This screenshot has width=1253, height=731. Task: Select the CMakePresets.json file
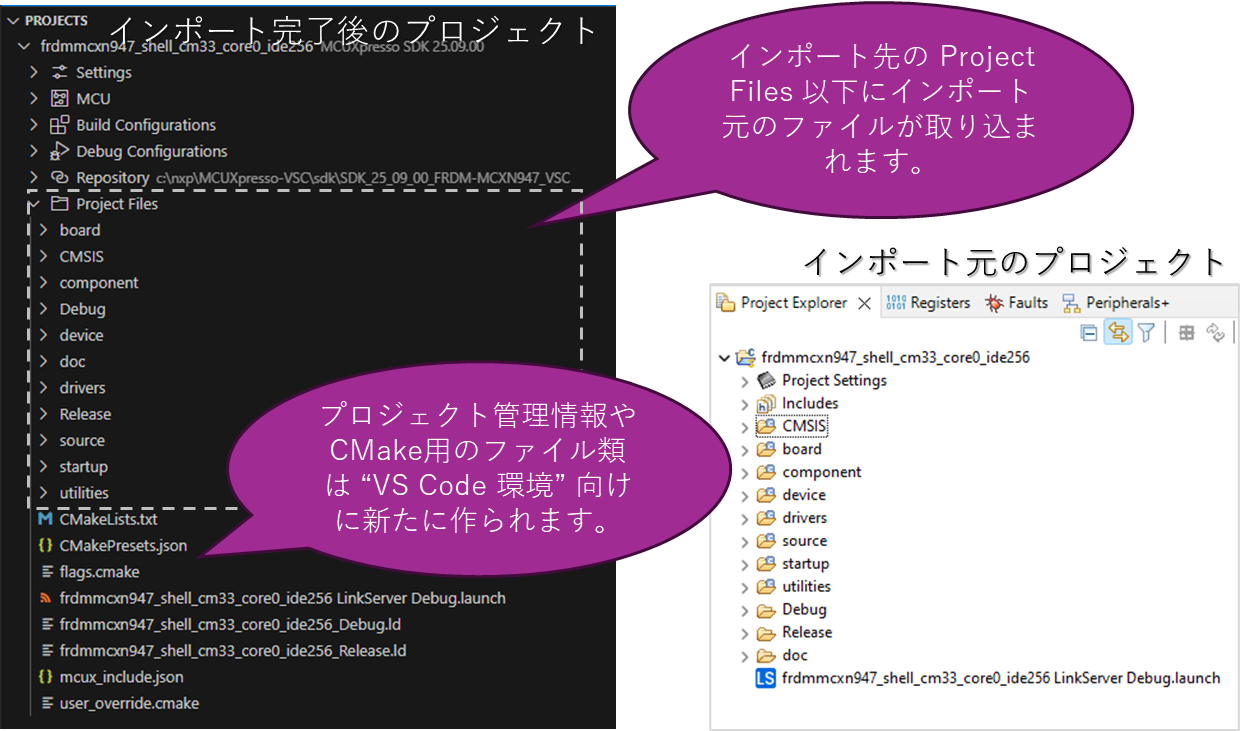[122, 546]
